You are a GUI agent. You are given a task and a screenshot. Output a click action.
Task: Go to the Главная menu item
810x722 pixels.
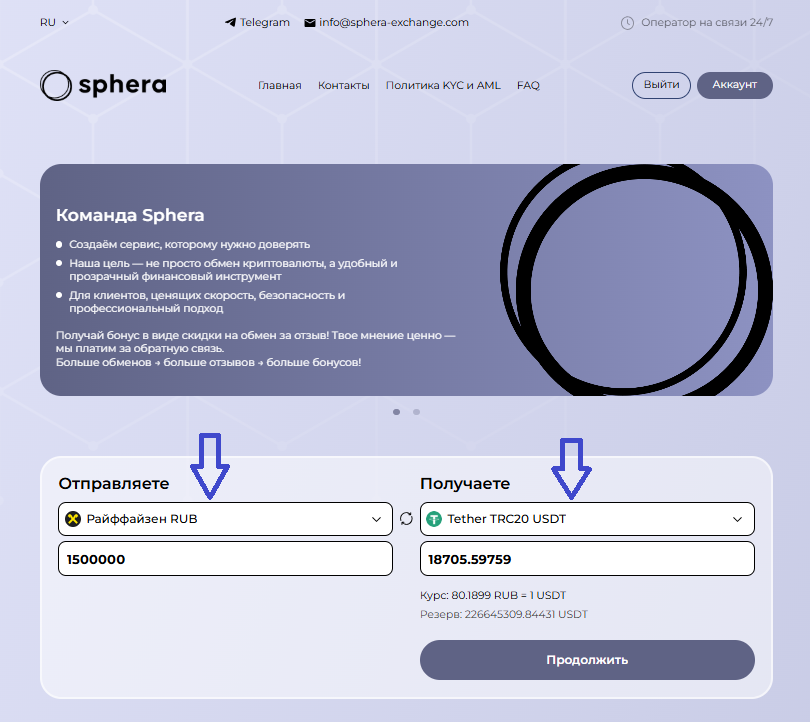pyautogui.click(x=279, y=86)
